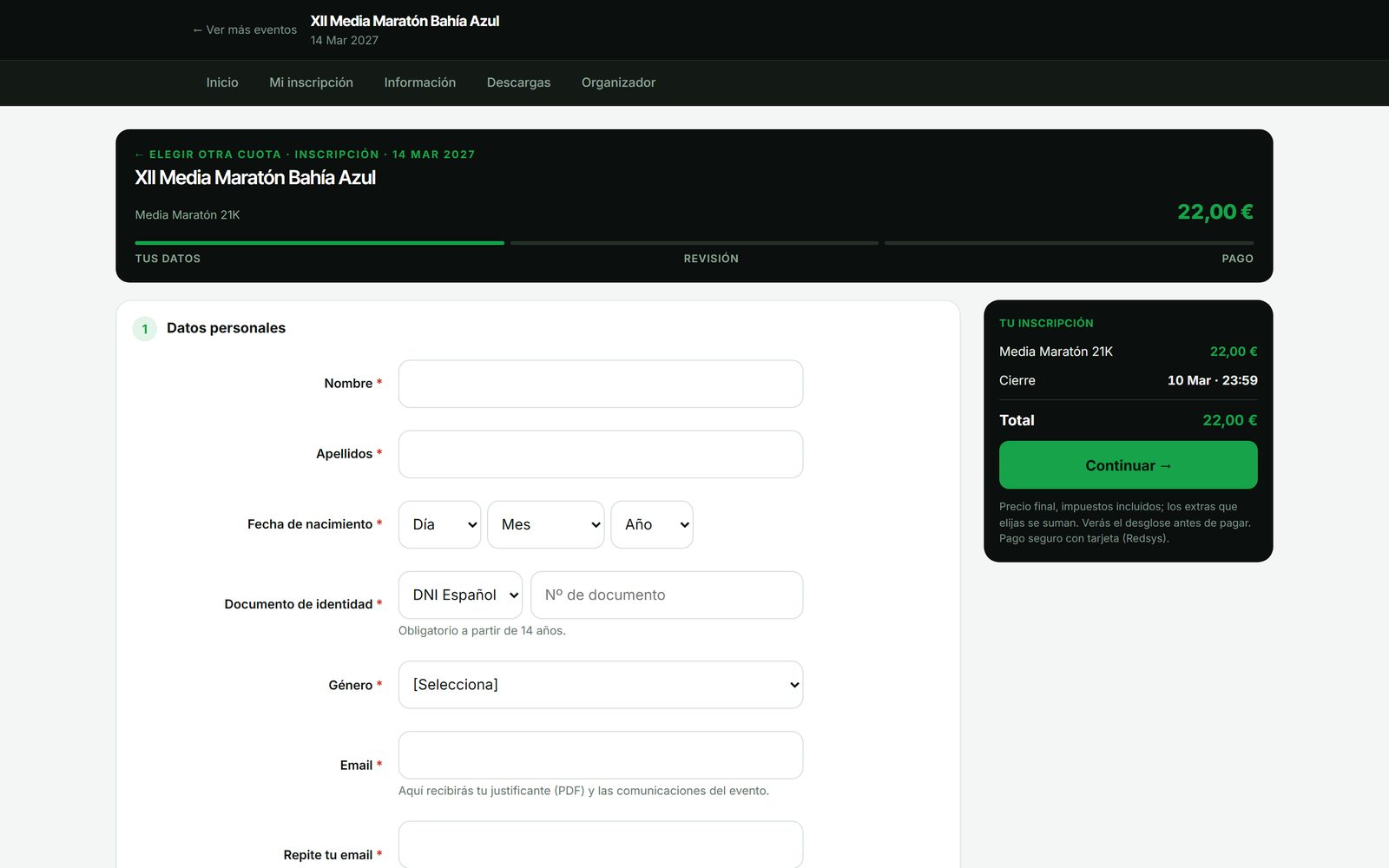Open the Inicio tab

click(x=222, y=82)
